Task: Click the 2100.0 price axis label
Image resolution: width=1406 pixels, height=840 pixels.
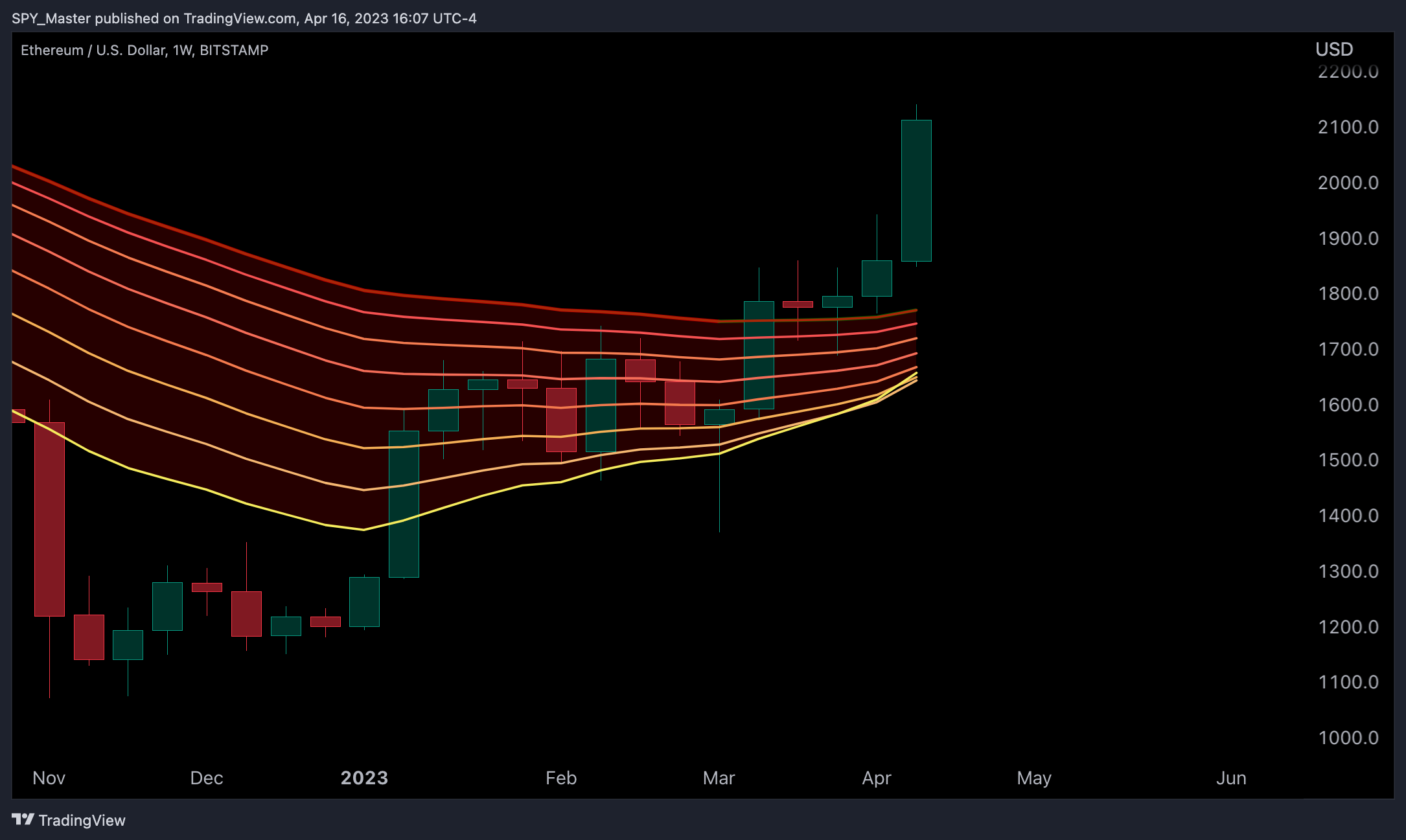Action: [1348, 127]
